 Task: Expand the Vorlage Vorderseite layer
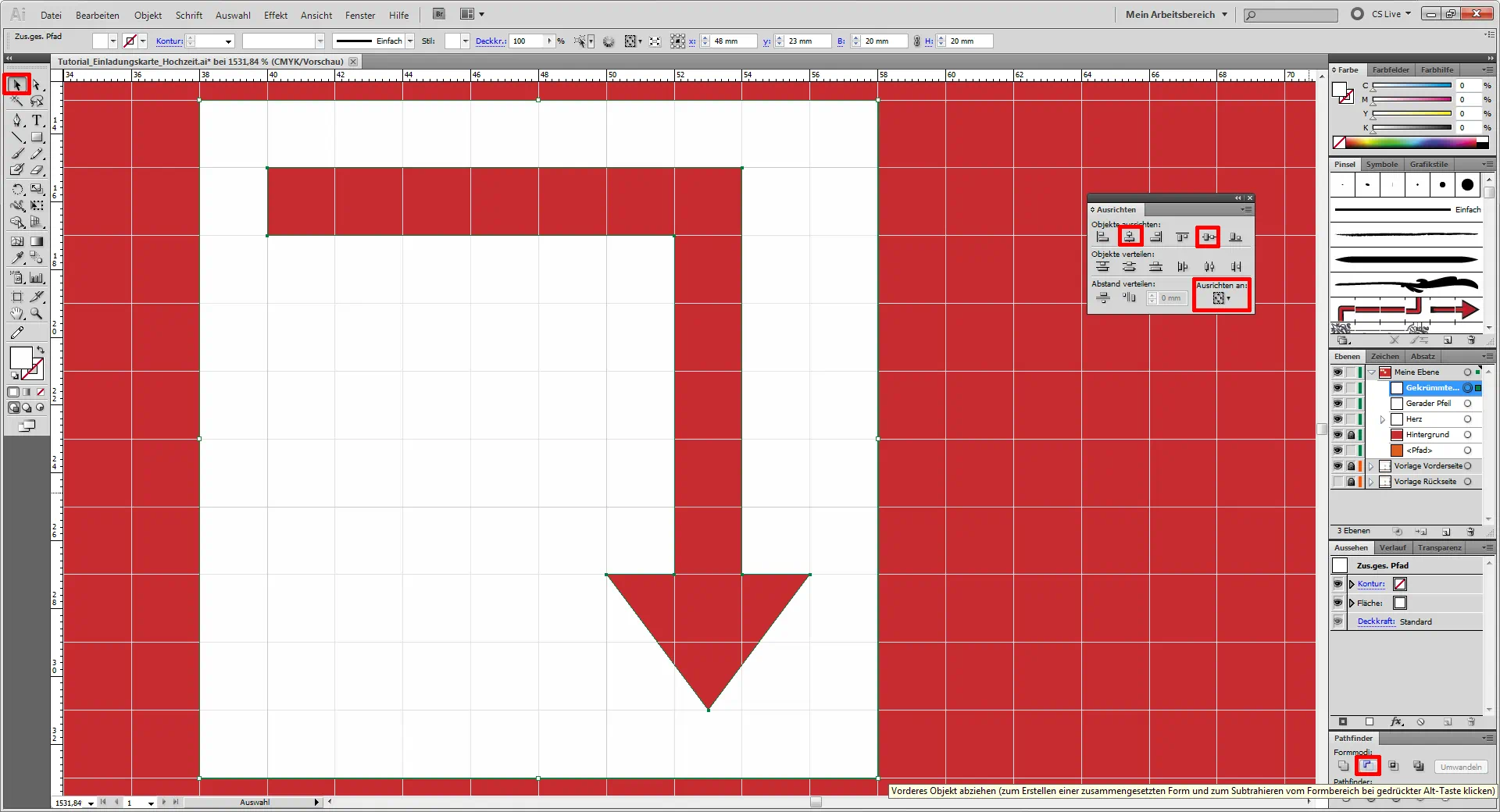click(1371, 466)
